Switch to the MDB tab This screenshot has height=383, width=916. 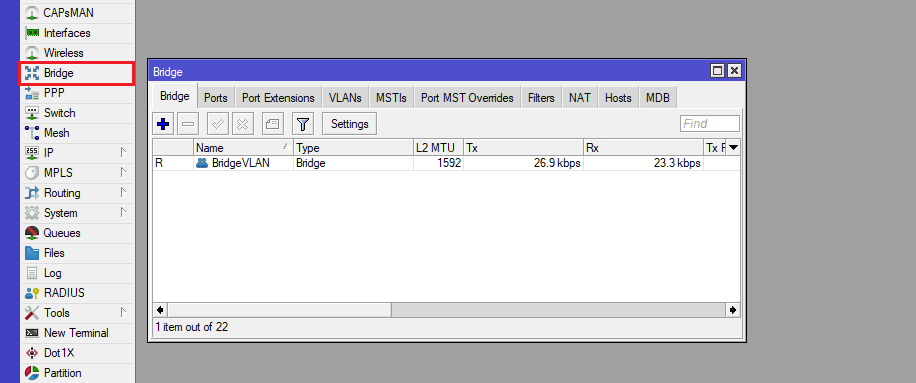pyautogui.click(x=658, y=98)
